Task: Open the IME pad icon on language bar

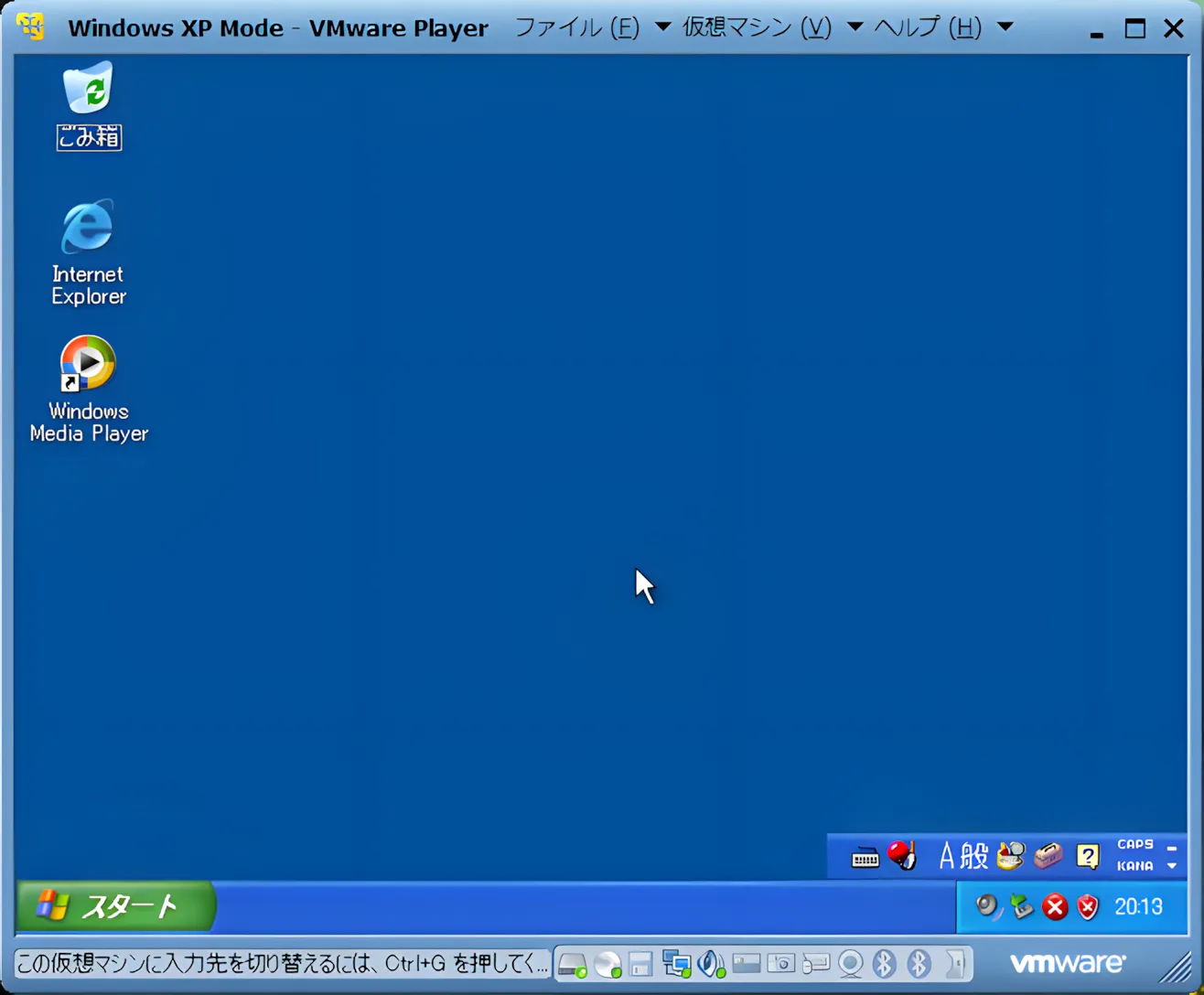Action: (x=1010, y=856)
